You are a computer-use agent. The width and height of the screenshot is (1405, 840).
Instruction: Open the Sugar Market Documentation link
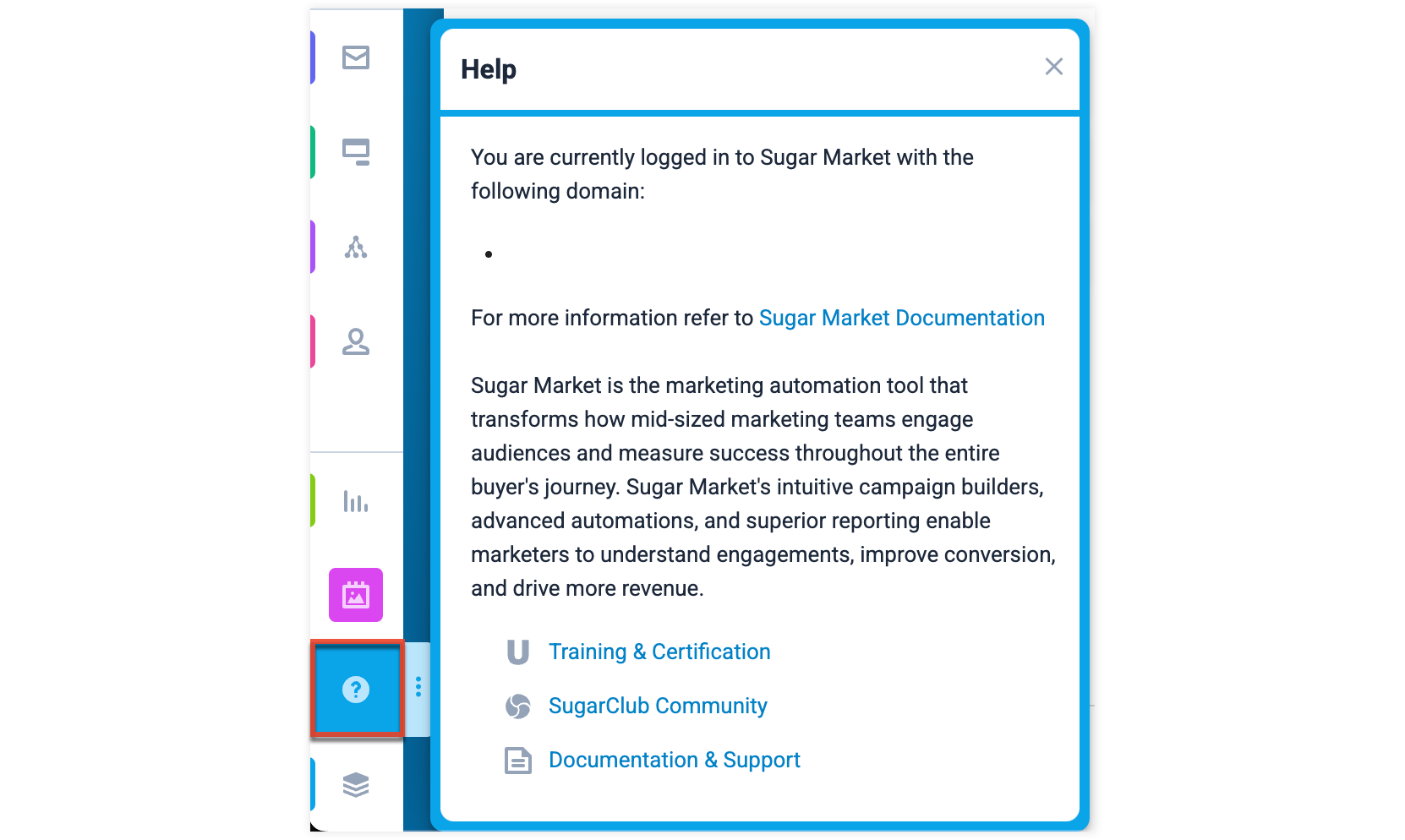(902, 318)
